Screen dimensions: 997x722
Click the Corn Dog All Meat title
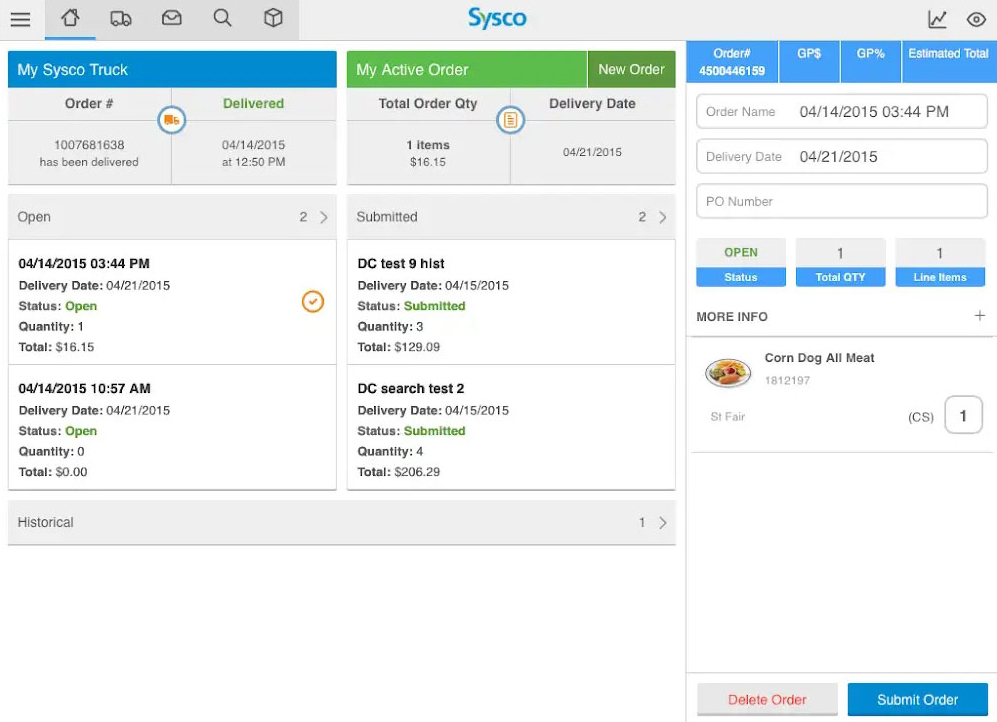(x=819, y=358)
